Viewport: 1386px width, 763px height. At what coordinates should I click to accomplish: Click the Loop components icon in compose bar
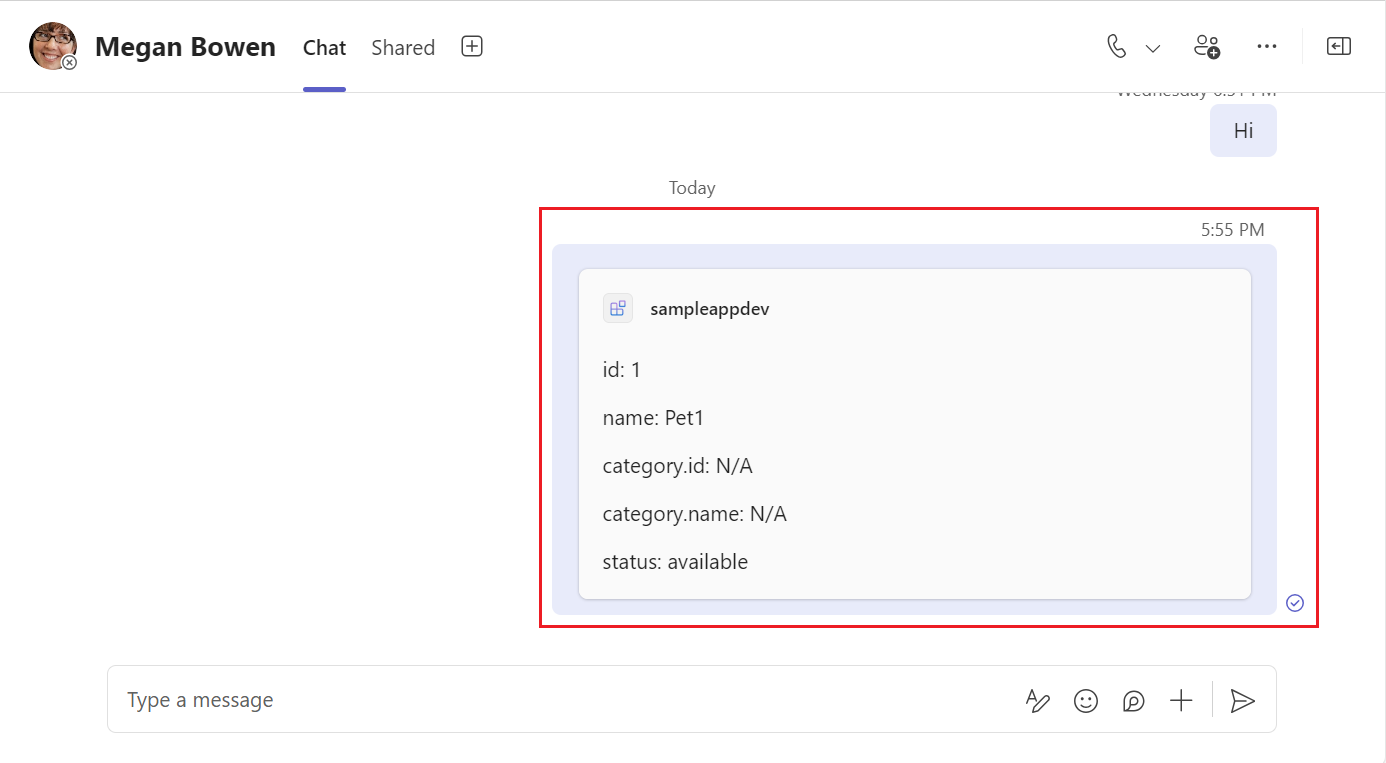coord(1133,701)
